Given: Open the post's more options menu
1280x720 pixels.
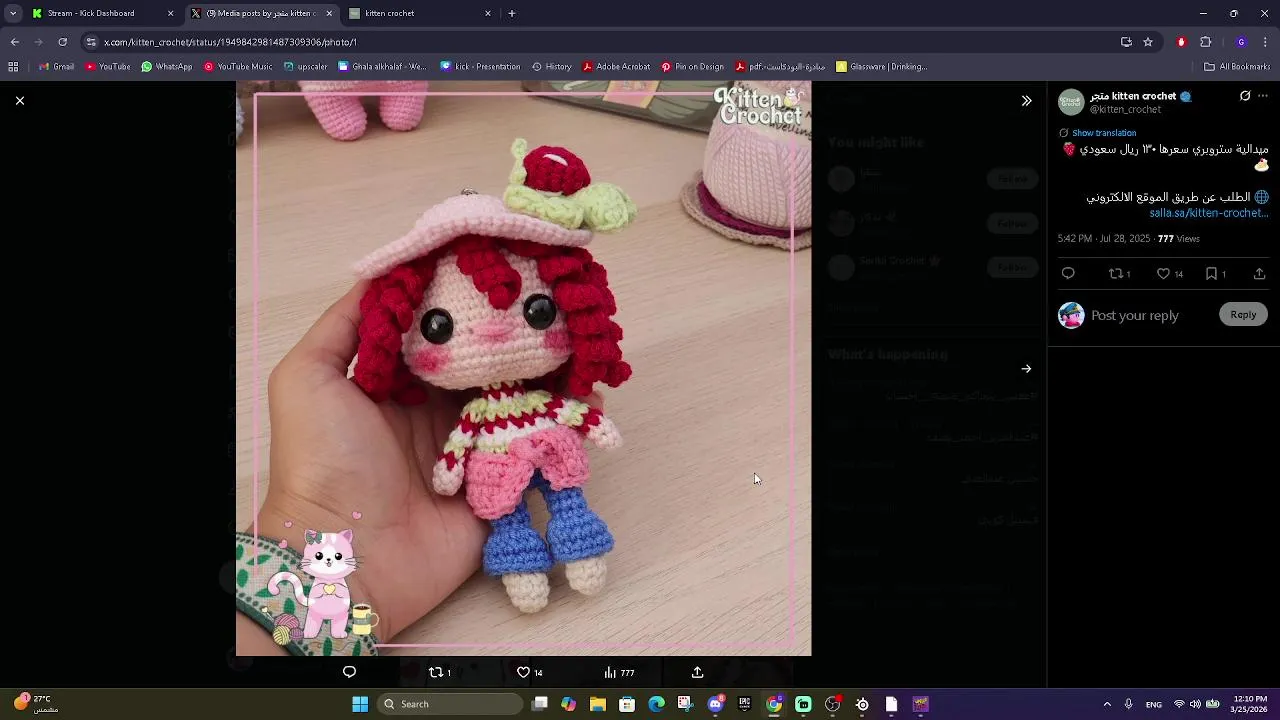Looking at the screenshot, I should 1263,96.
